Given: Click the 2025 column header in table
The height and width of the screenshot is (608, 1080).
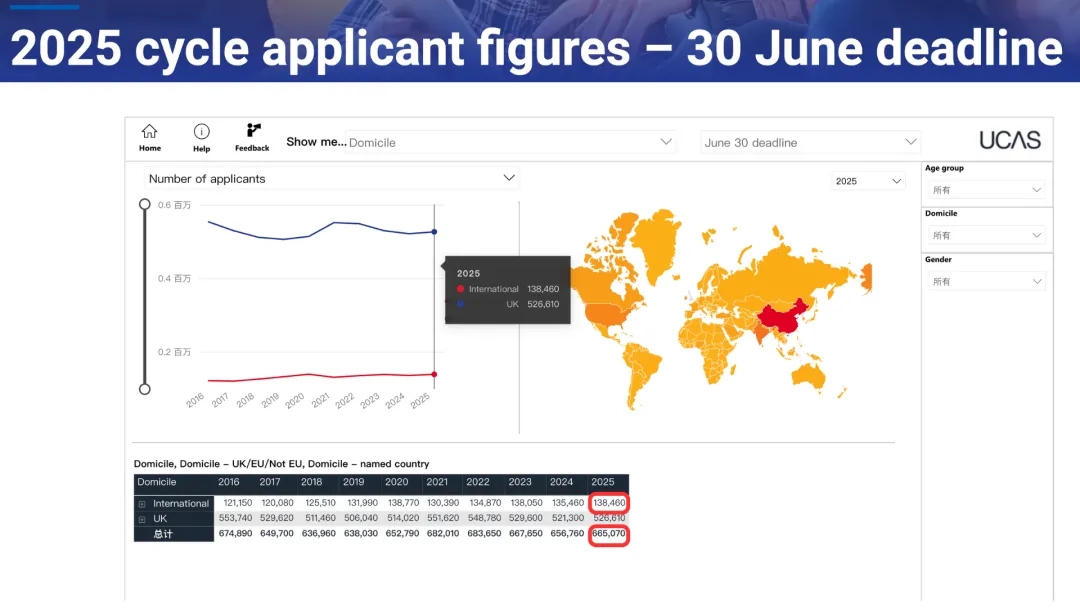Looking at the screenshot, I should click(x=603, y=482).
